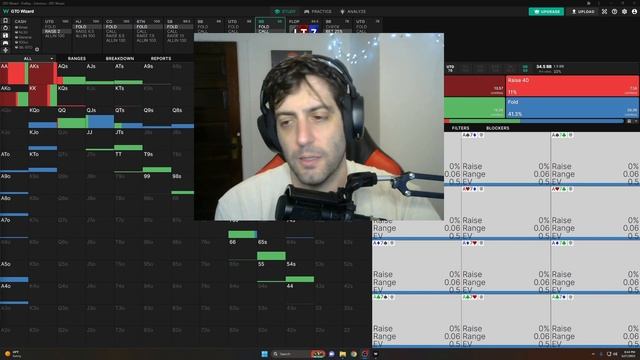Open the CASH game settings gear
The width and height of the screenshot is (640, 360).
tap(37, 49)
